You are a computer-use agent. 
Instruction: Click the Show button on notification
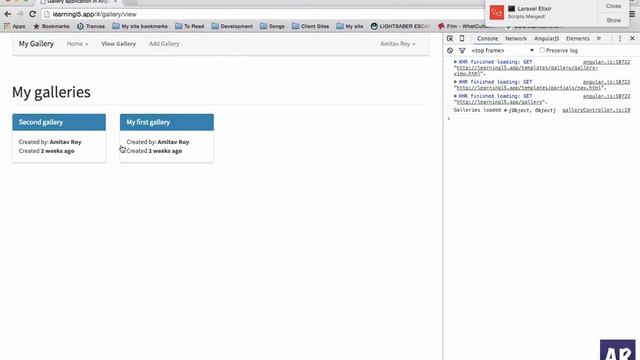[613, 20]
